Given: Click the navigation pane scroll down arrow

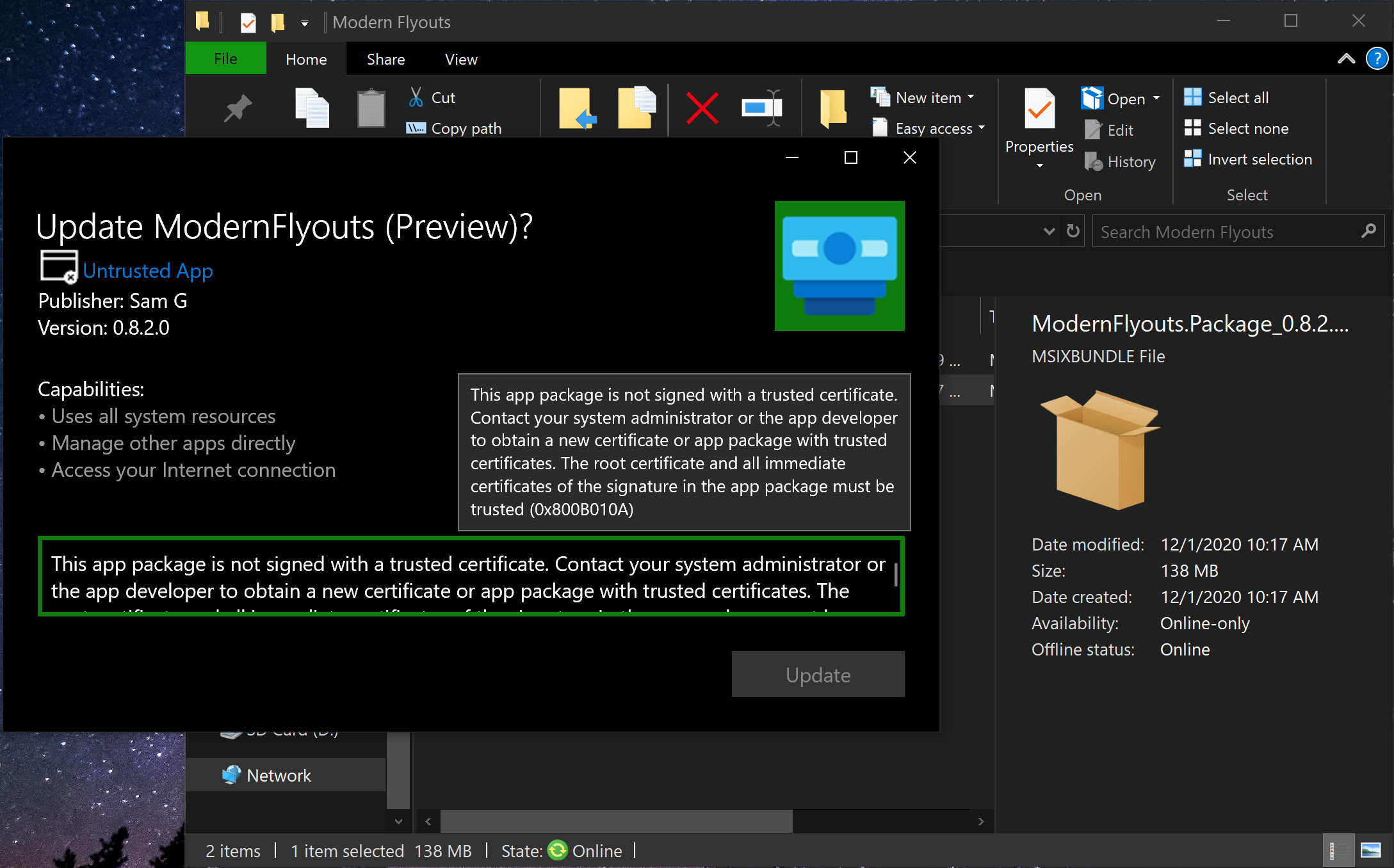Looking at the screenshot, I should tap(398, 821).
